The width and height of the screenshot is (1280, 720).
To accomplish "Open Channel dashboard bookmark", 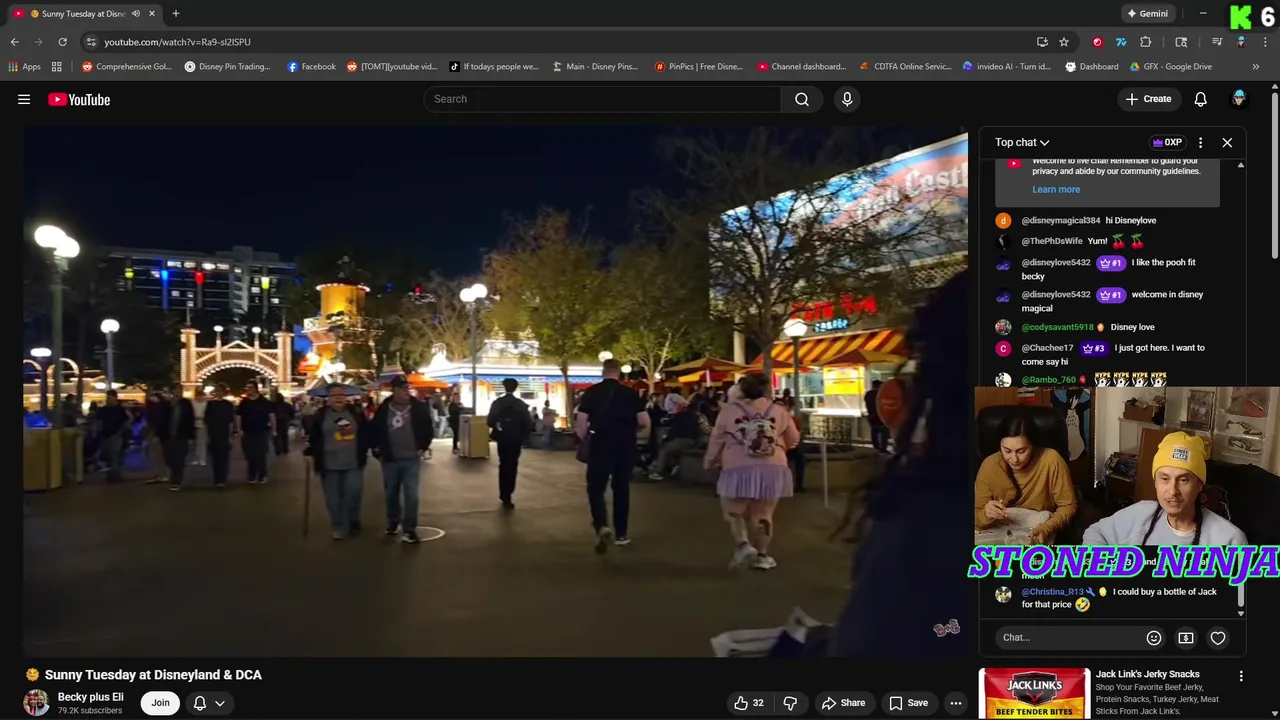I will pos(801,67).
